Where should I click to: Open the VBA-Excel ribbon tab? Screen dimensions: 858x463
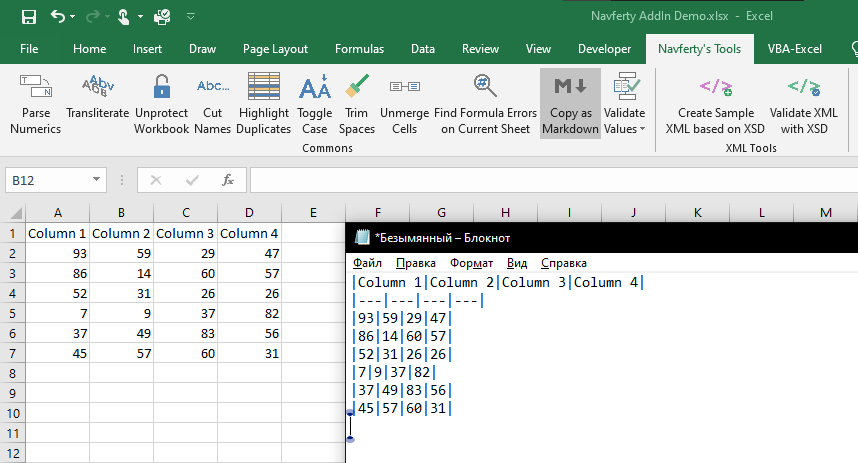(x=794, y=48)
